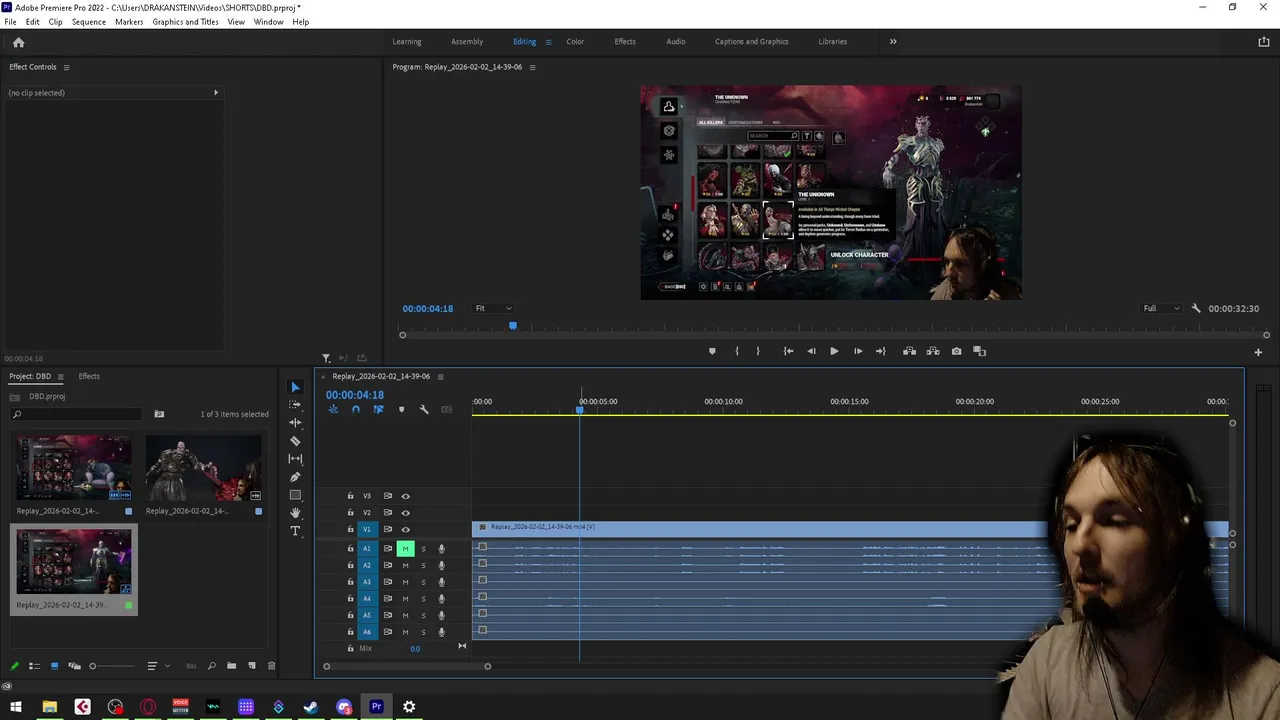Click the Quick Export share icon
This screenshot has height=720, width=1280.
(x=1264, y=42)
